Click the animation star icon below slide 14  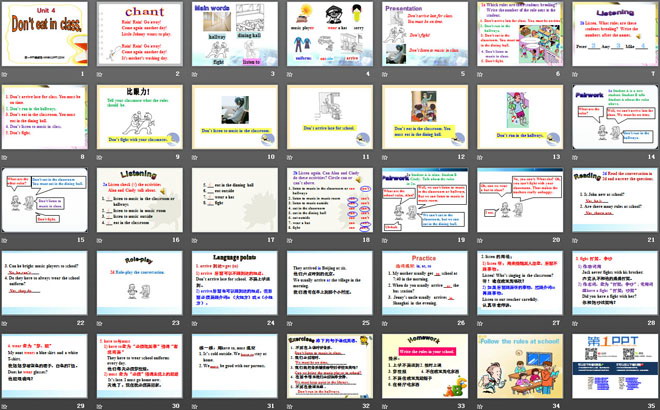click(x=575, y=157)
